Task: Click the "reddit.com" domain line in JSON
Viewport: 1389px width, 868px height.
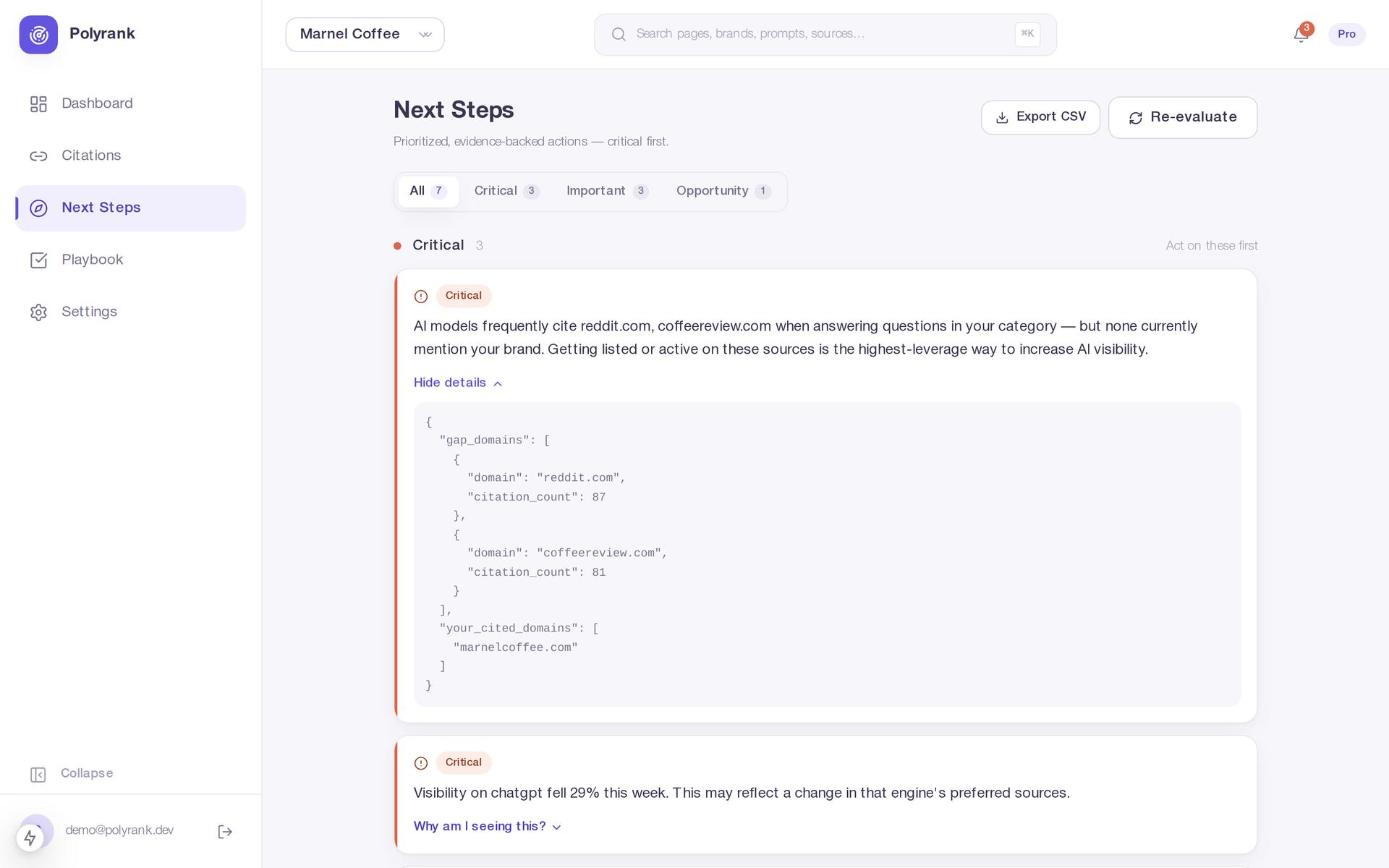Action: click(547, 478)
